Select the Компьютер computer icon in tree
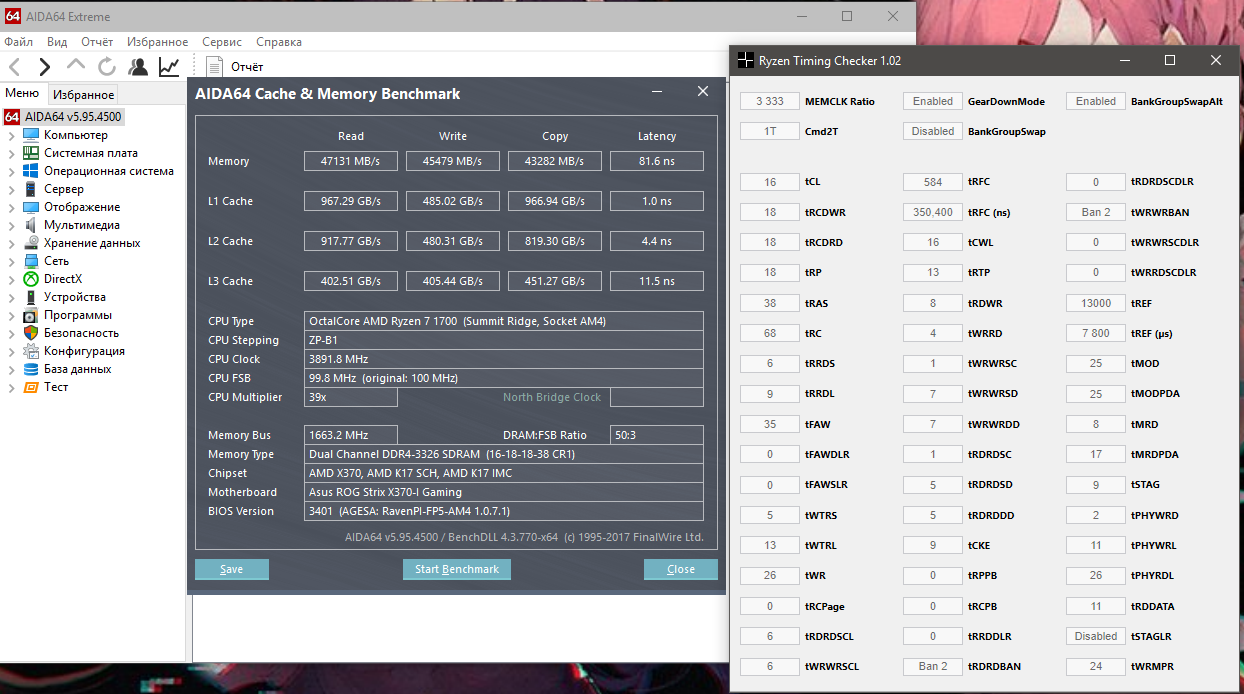The height and width of the screenshot is (694, 1244). pos(31,135)
